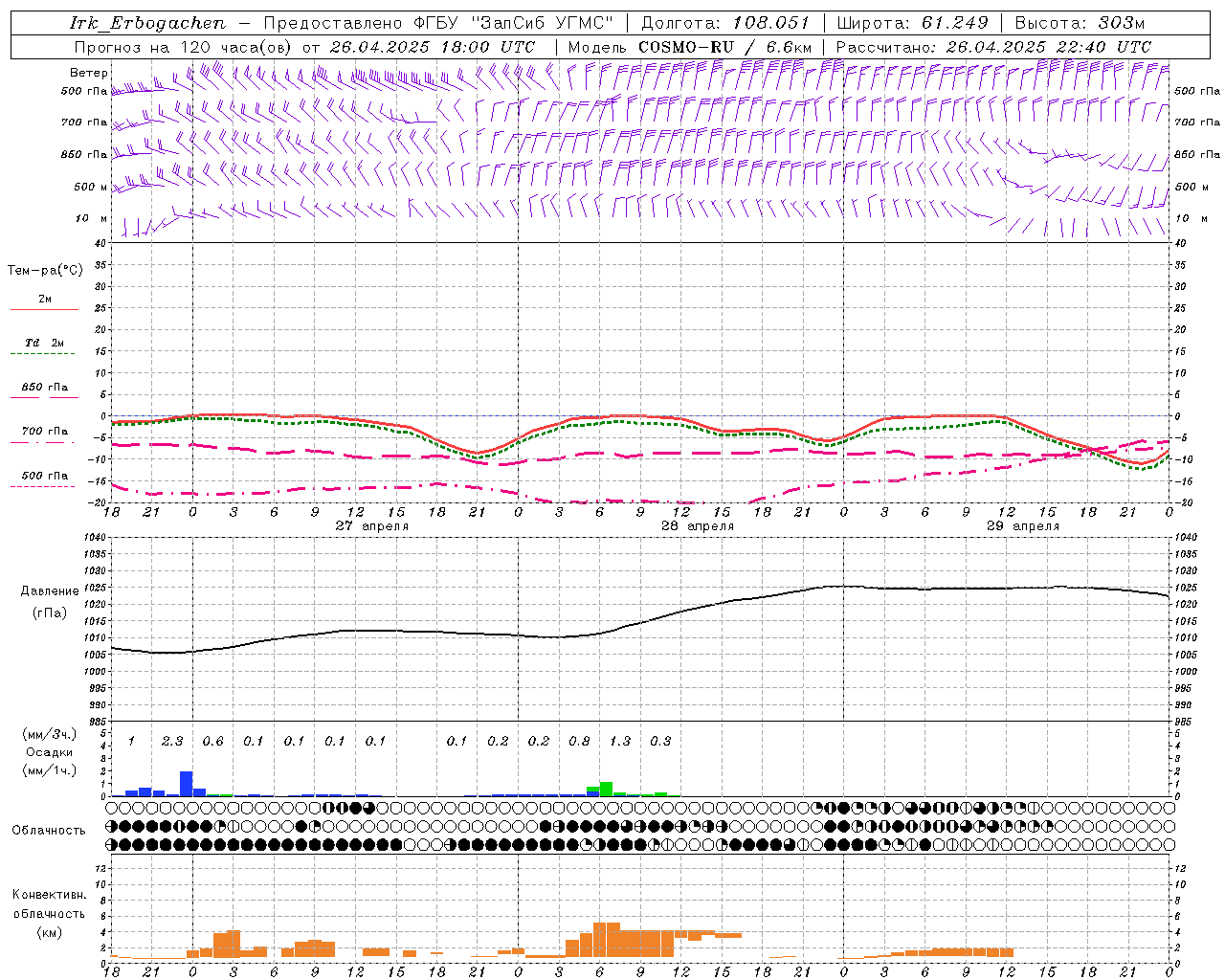The image size is (1225, 980).
Task: Click the "Тем-ра(°C)" temperature label
Action: [45, 271]
